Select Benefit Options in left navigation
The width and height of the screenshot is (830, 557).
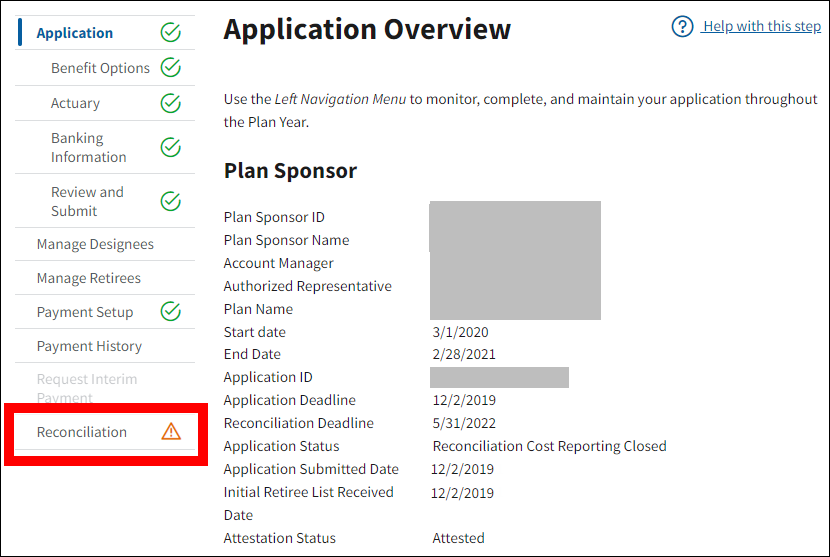(x=100, y=68)
